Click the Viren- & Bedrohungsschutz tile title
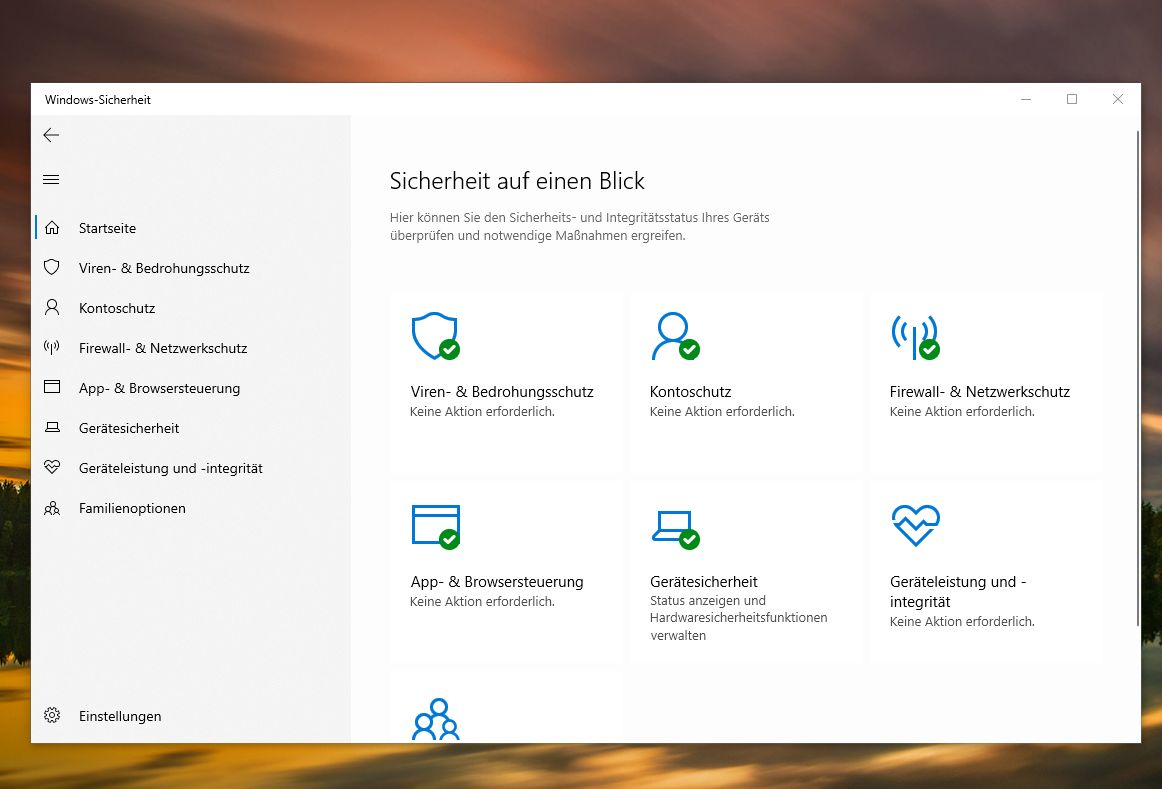The height and width of the screenshot is (789, 1162). coord(502,392)
